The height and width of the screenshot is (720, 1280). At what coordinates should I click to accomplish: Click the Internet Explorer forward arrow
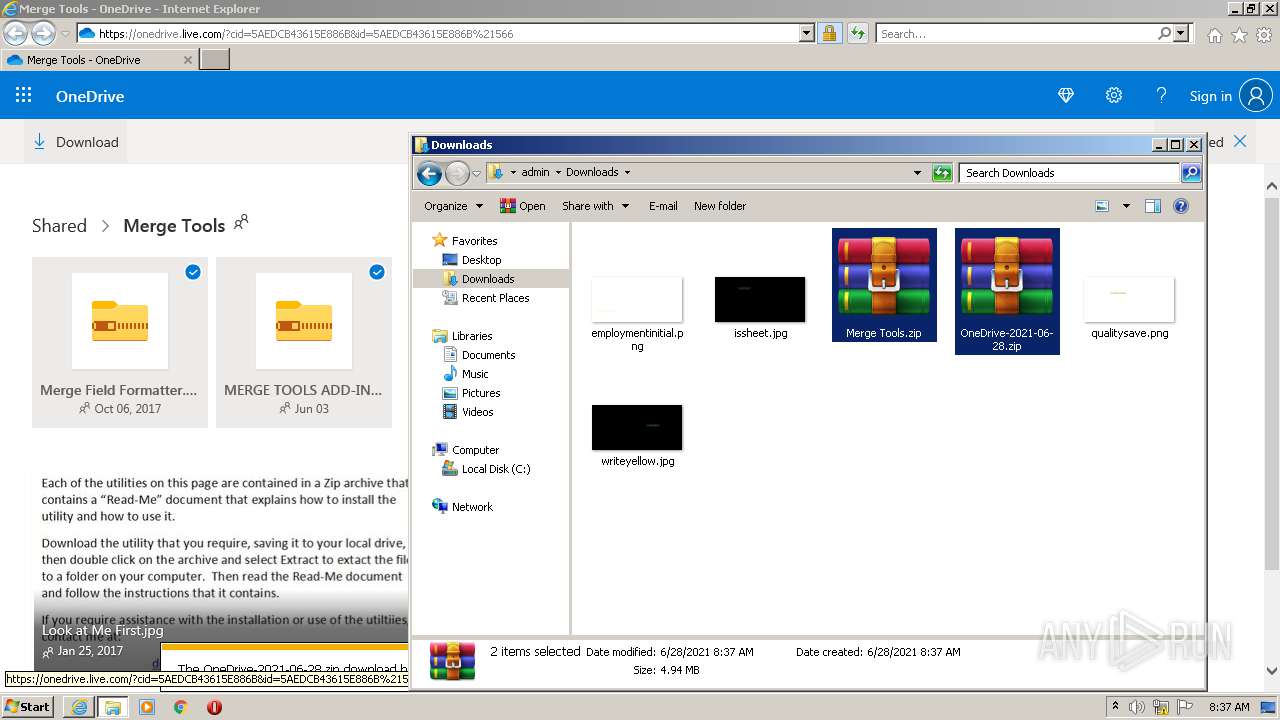pyautogui.click(x=43, y=33)
